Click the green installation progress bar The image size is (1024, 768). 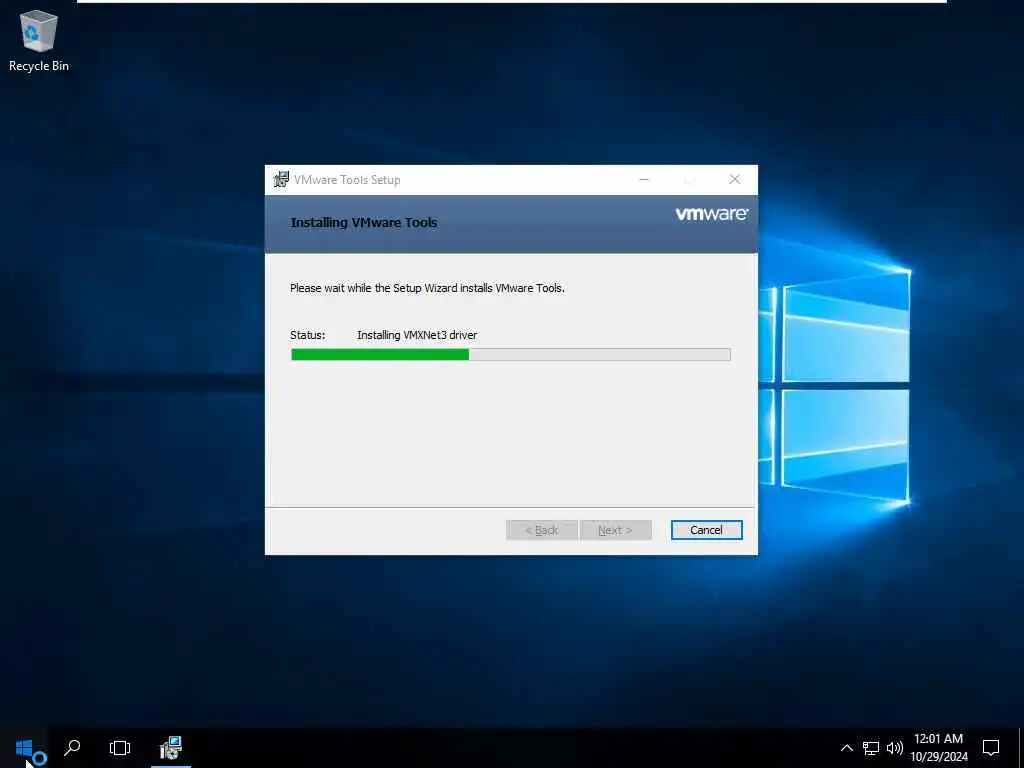point(510,355)
